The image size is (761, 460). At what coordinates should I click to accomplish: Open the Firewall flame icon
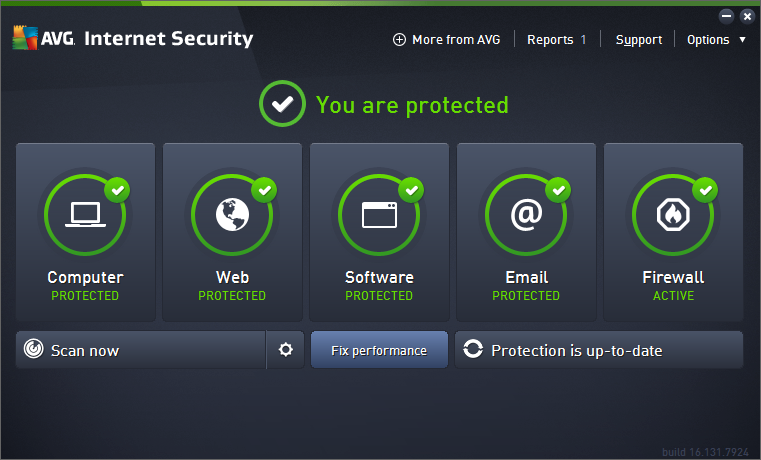(x=673, y=215)
